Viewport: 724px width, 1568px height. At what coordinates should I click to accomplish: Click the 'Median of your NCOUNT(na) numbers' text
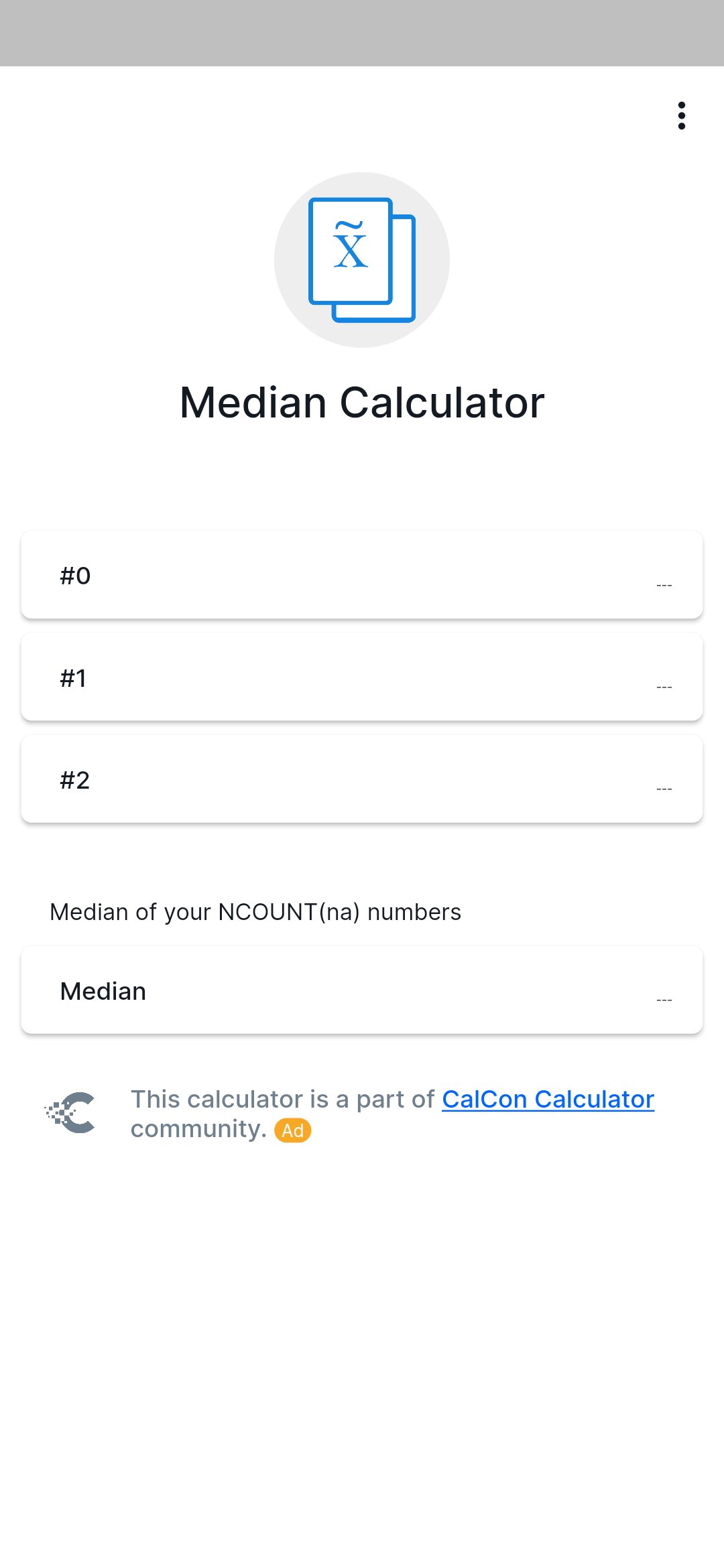pos(255,912)
